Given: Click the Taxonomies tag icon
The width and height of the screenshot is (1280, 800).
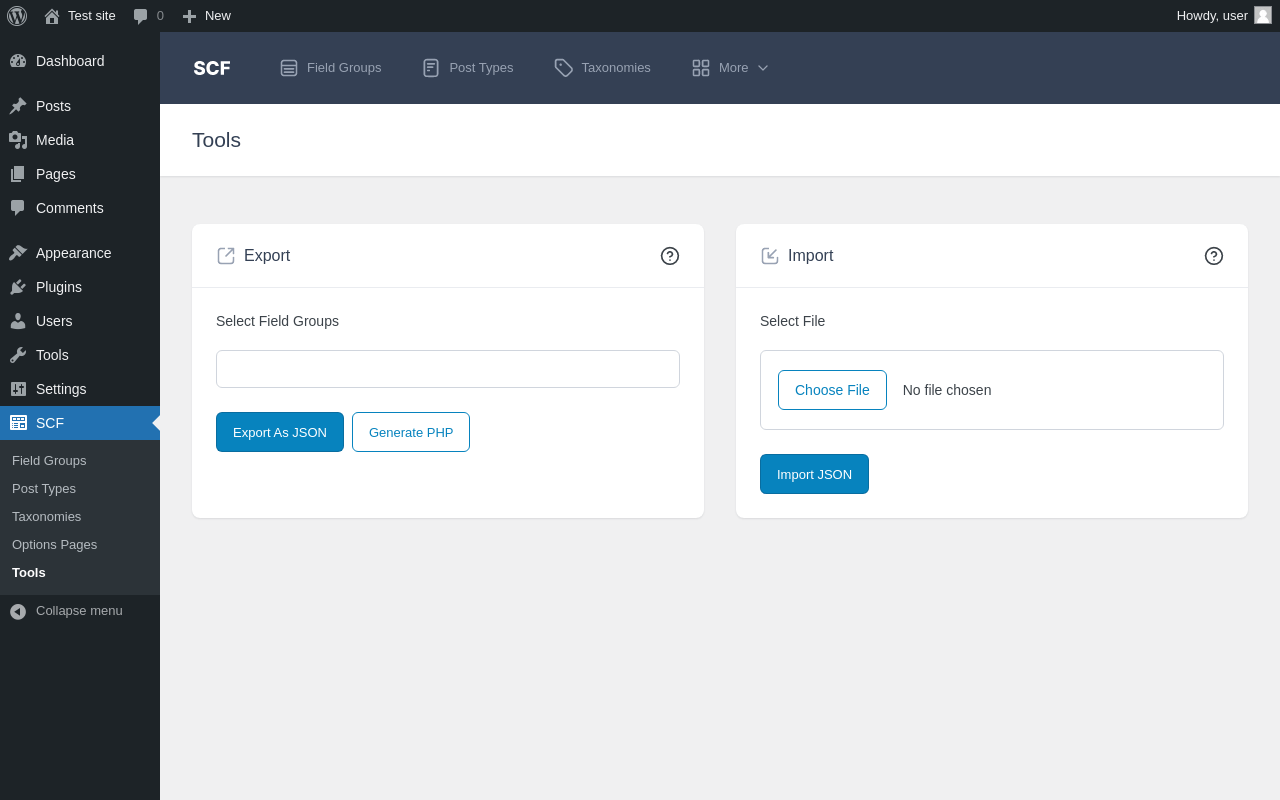Looking at the screenshot, I should 564,68.
